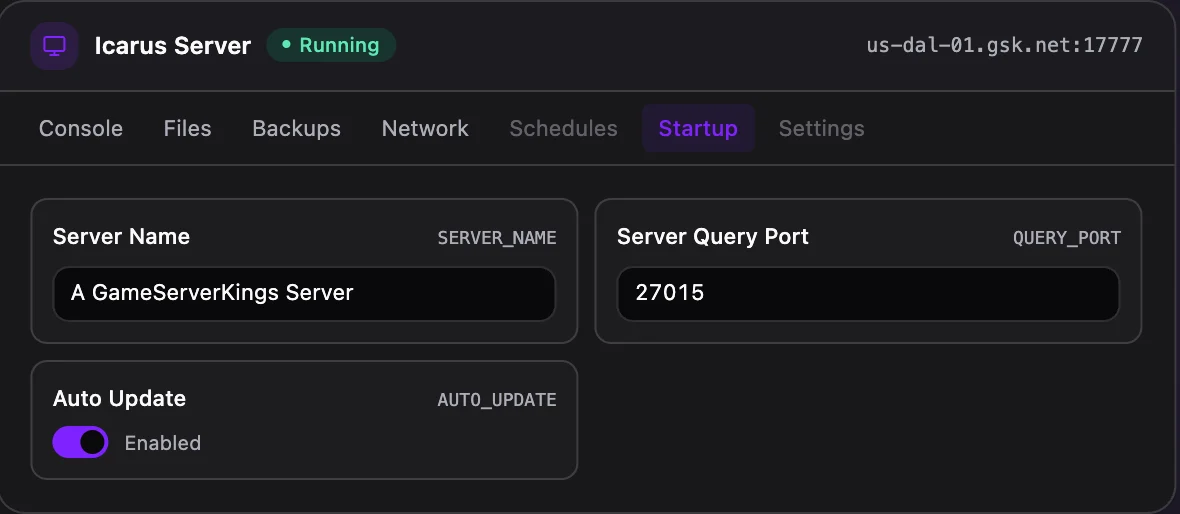
Task: Select the Startup tab
Action: click(x=698, y=129)
